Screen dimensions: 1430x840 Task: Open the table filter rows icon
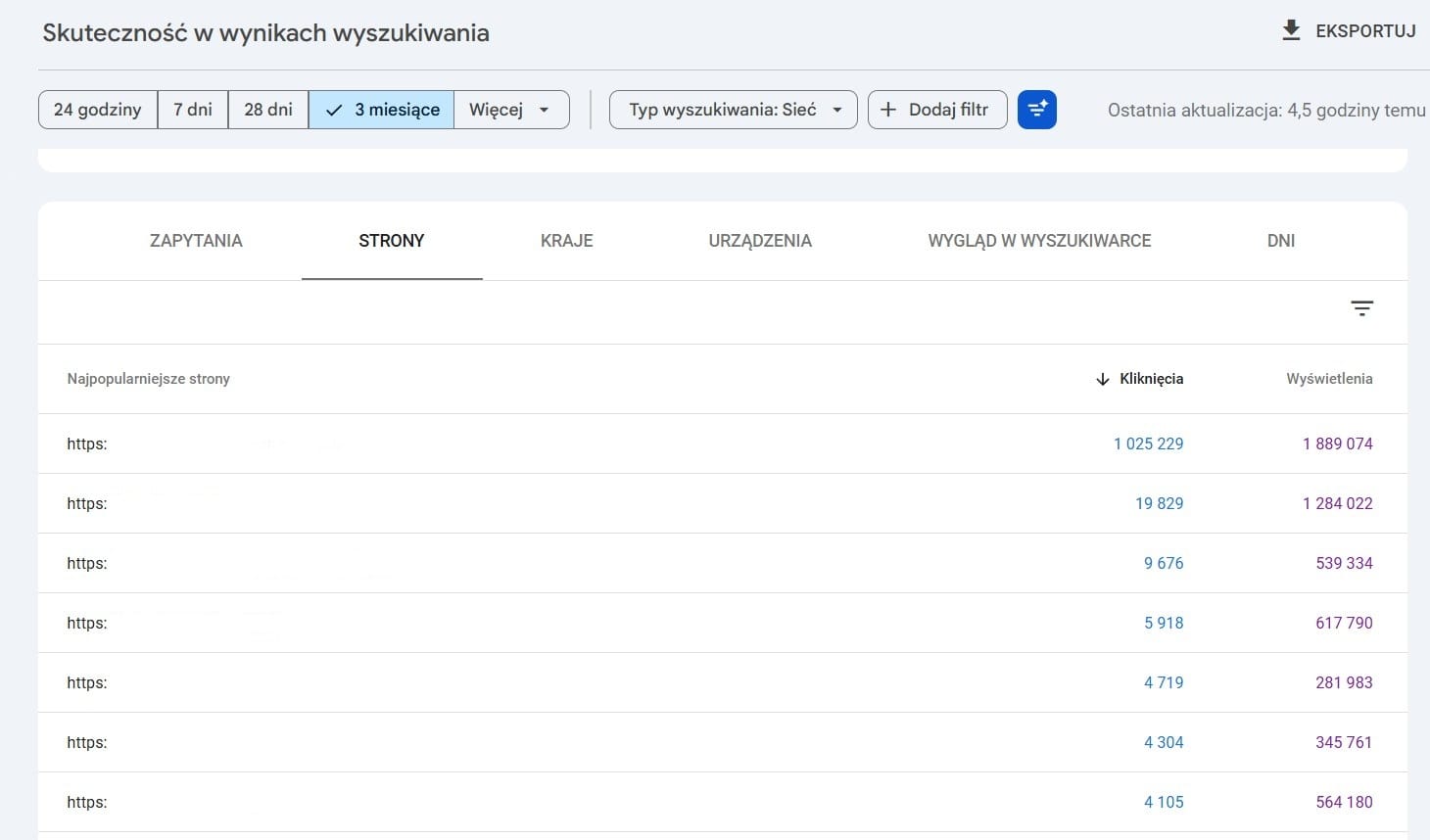(x=1361, y=308)
